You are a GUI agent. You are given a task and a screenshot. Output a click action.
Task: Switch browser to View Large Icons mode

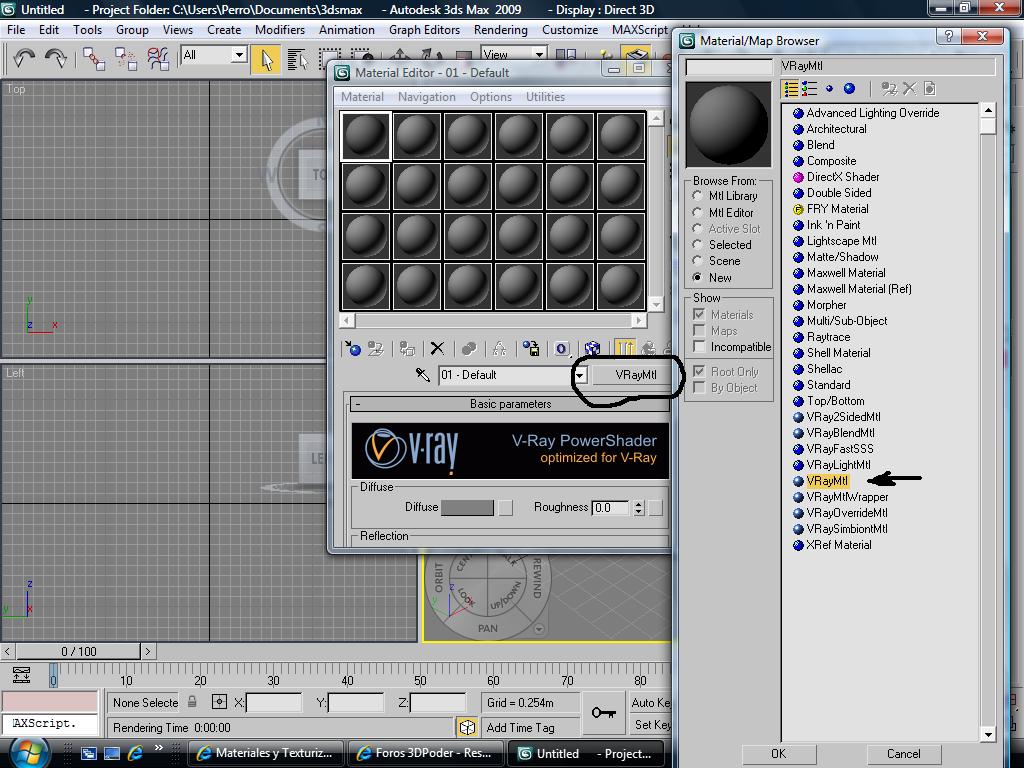[849, 89]
